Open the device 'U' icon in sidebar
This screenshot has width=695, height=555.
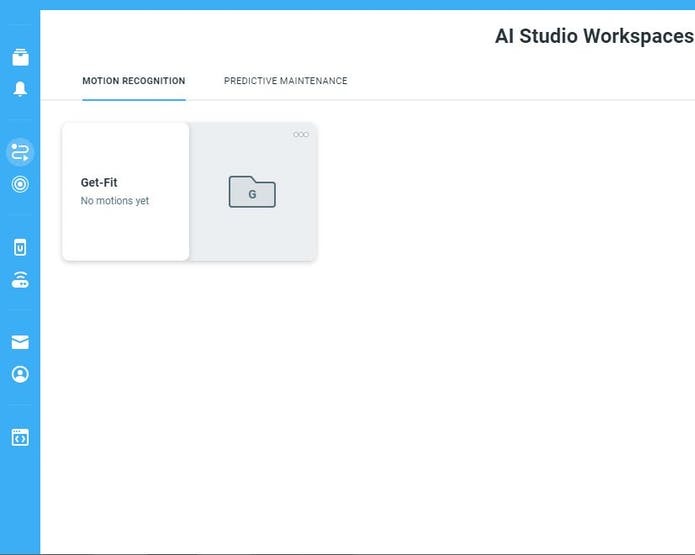click(20, 247)
